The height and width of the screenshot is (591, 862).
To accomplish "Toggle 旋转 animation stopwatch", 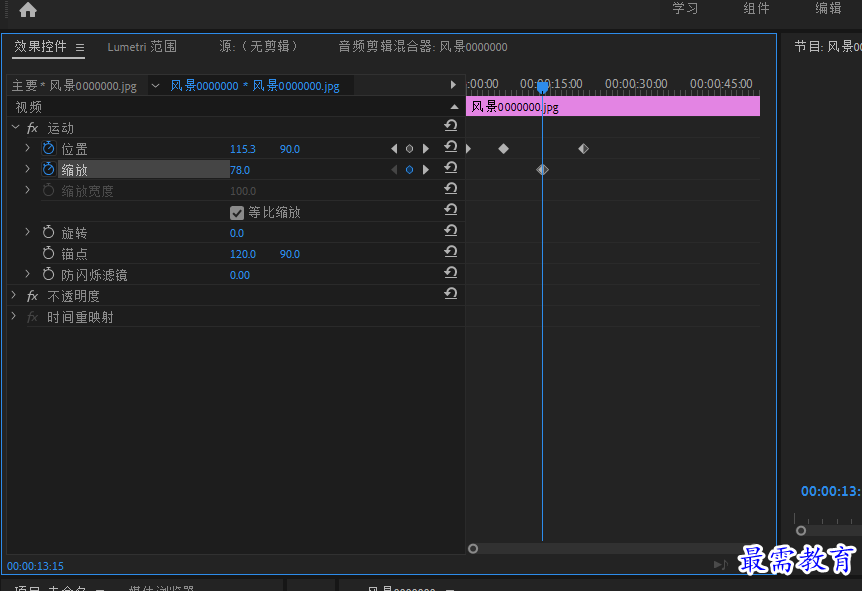I will [x=48, y=232].
